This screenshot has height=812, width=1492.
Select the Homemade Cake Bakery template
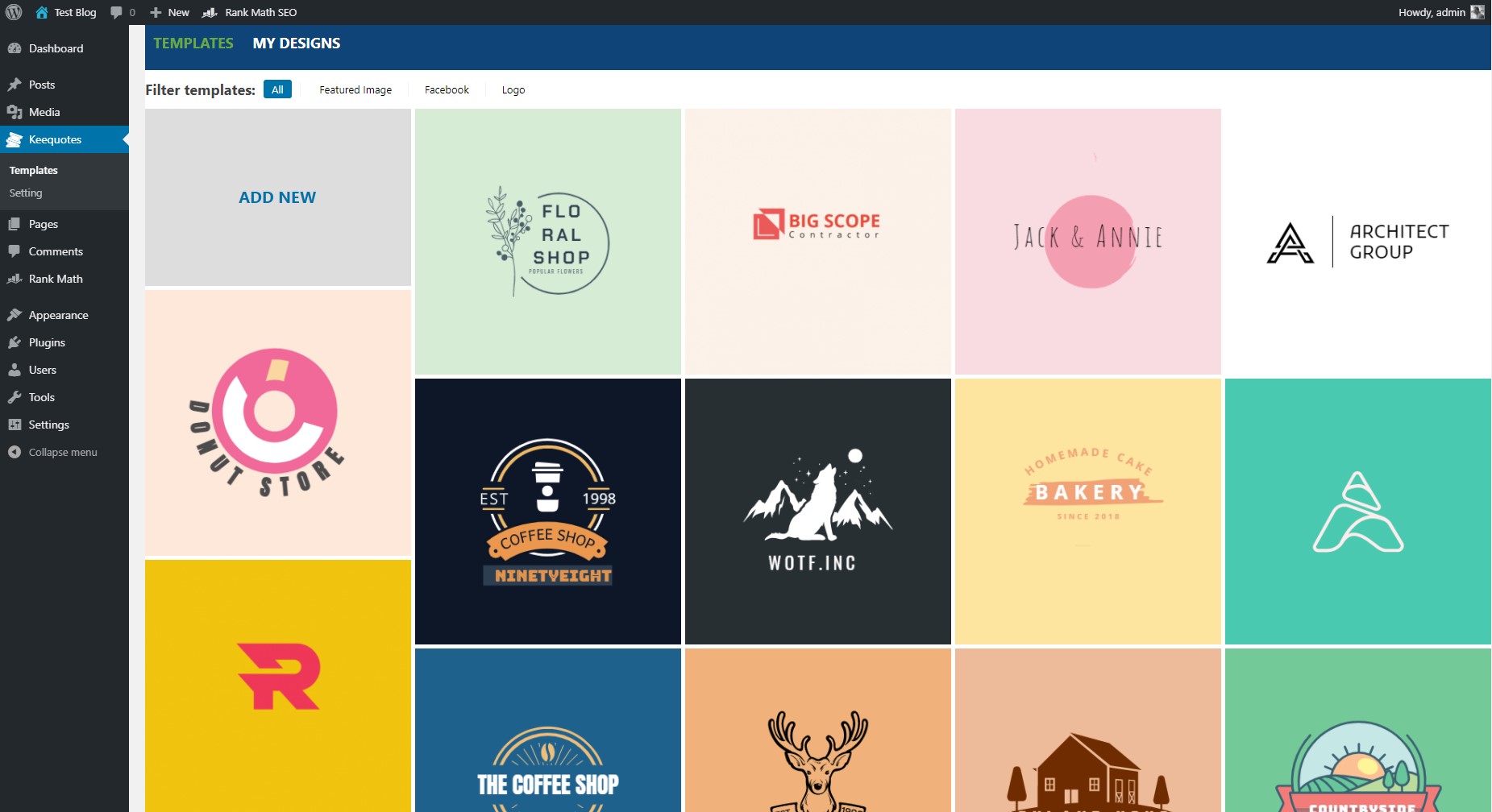[1088, 512]
